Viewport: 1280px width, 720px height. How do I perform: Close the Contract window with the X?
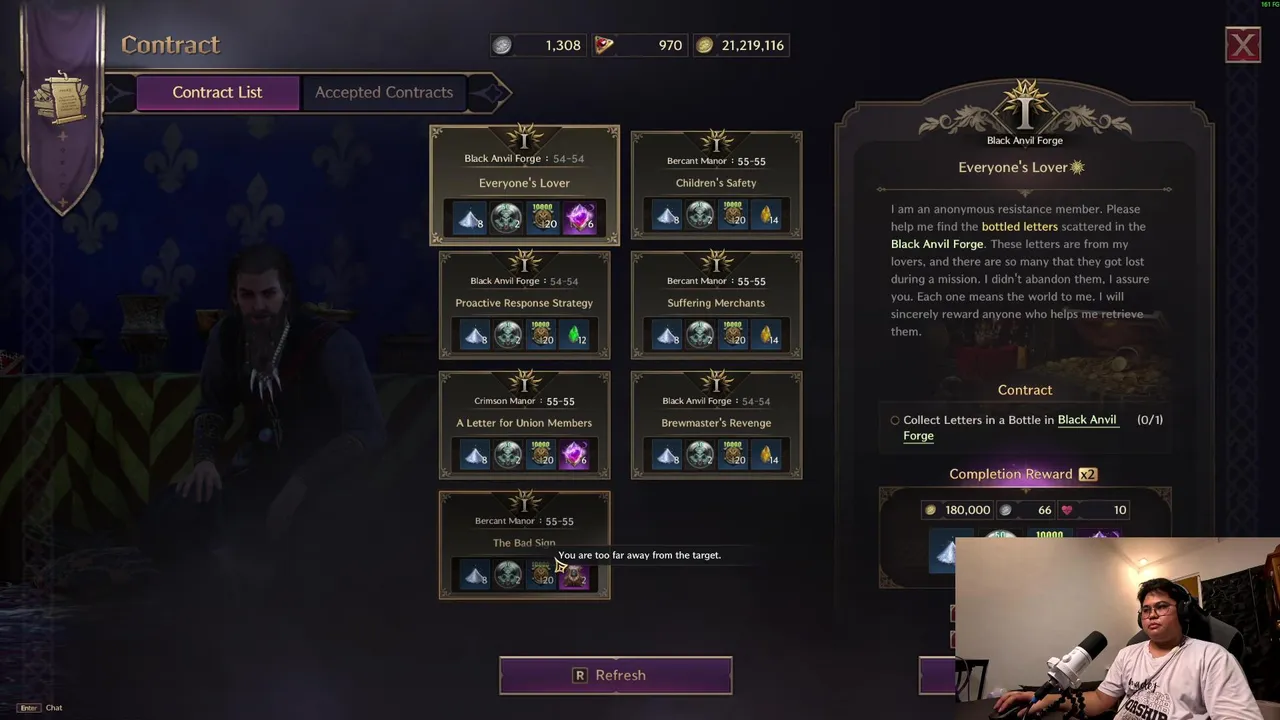point(1243,45)
